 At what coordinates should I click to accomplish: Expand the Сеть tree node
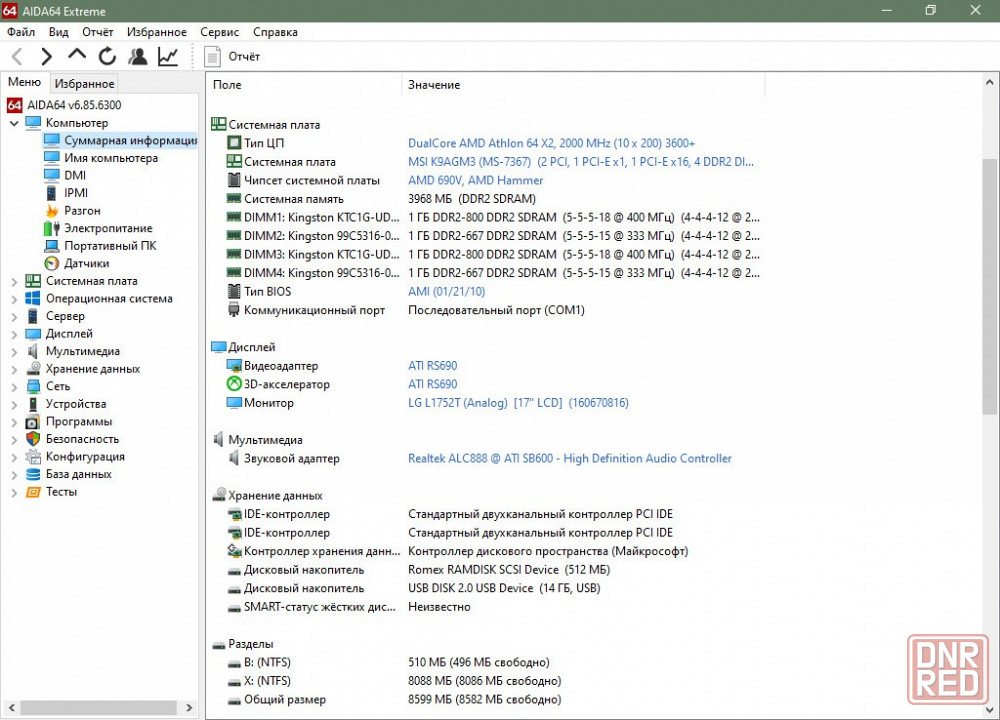point(14,386)
